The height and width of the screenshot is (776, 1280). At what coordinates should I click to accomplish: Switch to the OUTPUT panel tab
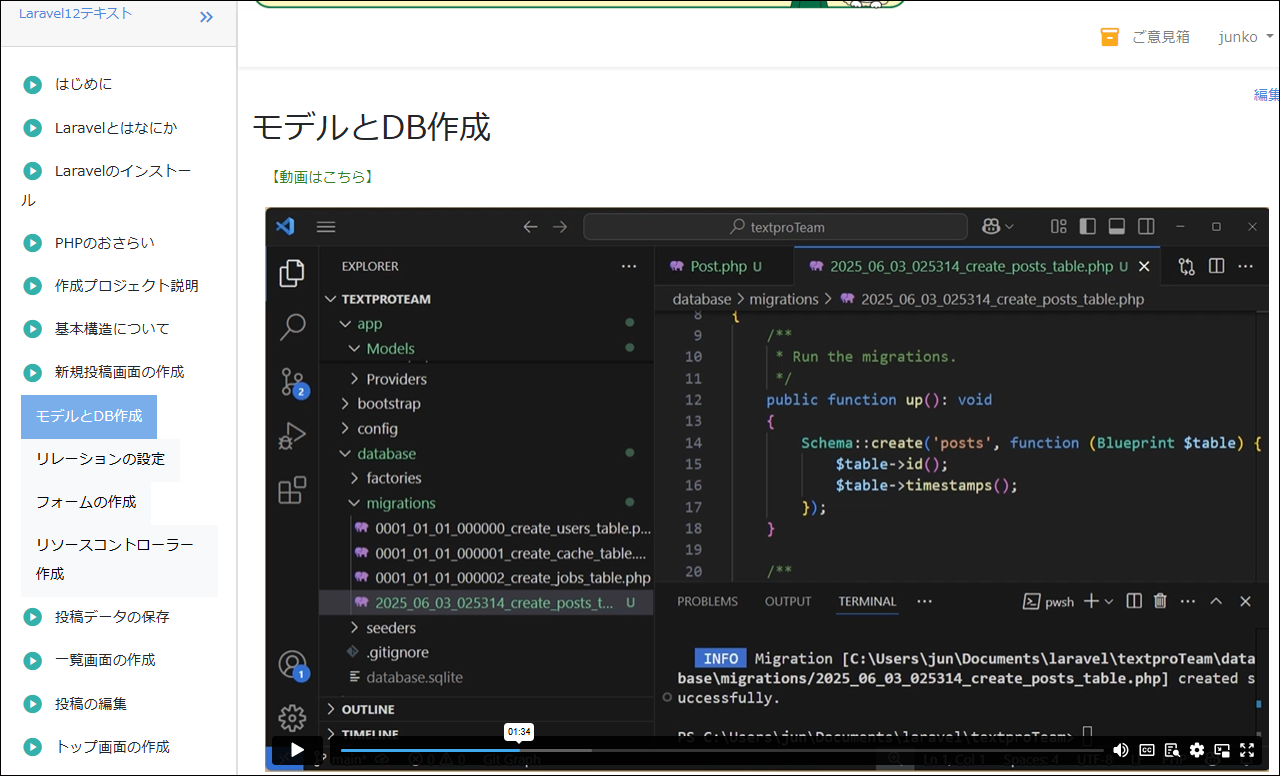788,602
